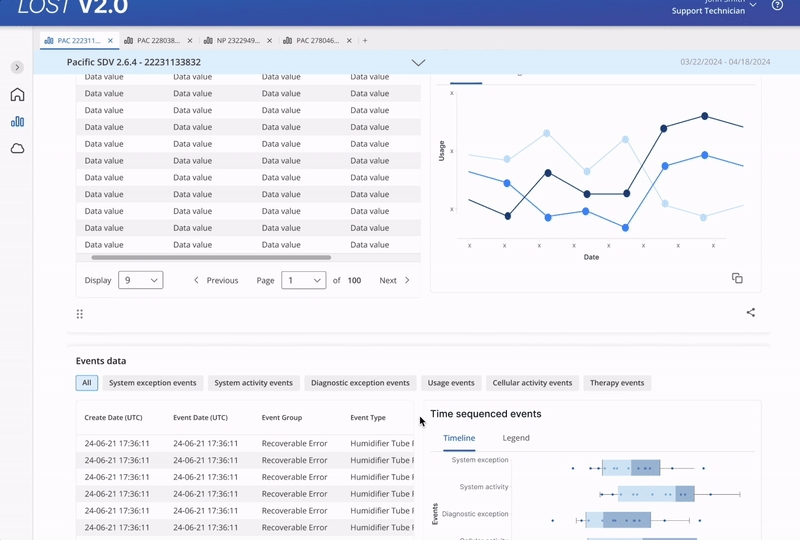
Task: Click the 'Date' axis label on usage chart
Action: coord(591,257)
